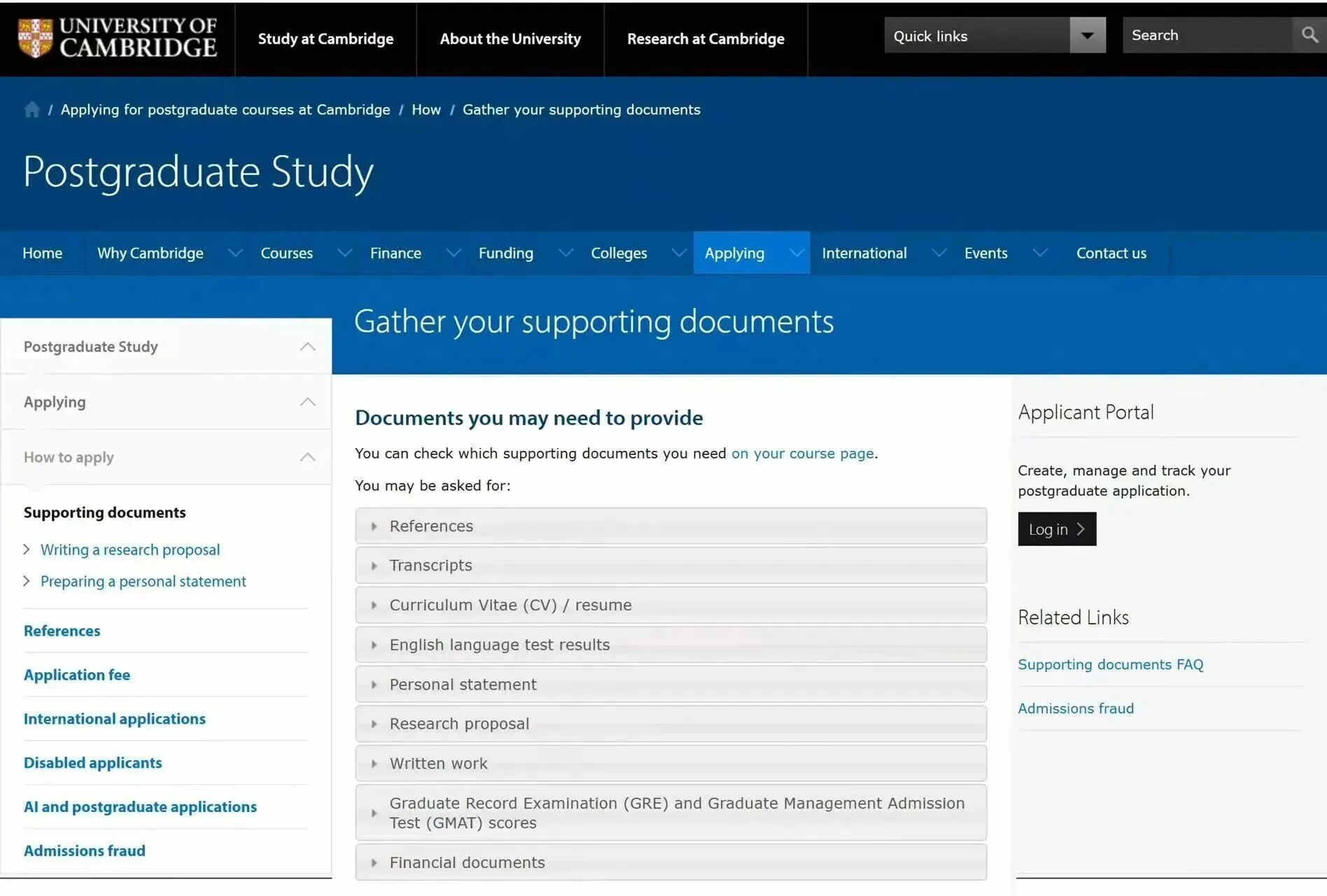This screenshot has width=1327, height=896.
Task: Open the University of Cambridge logo link
Action: [118, 38]
